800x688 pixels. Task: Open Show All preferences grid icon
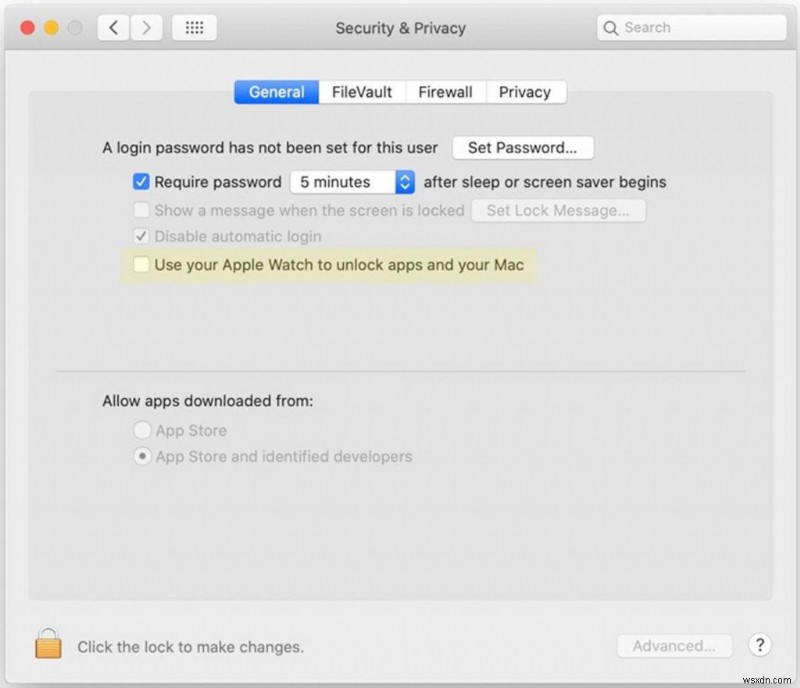tap(194, 27)
